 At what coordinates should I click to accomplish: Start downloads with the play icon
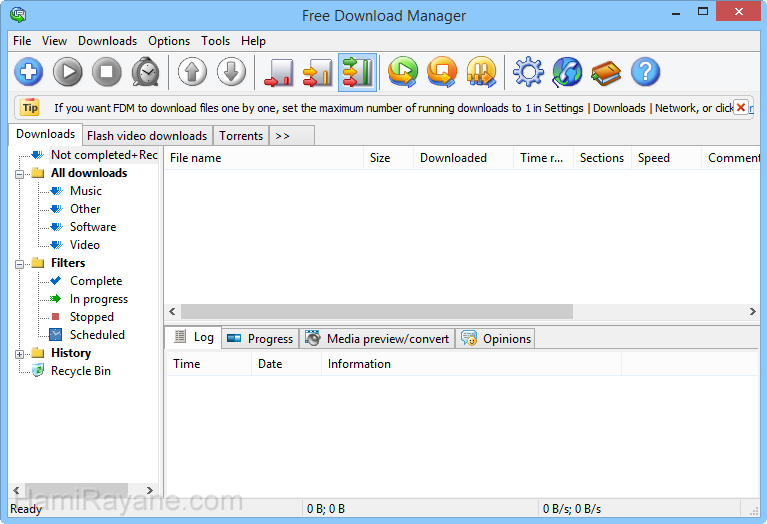click(x=68, y=72)
